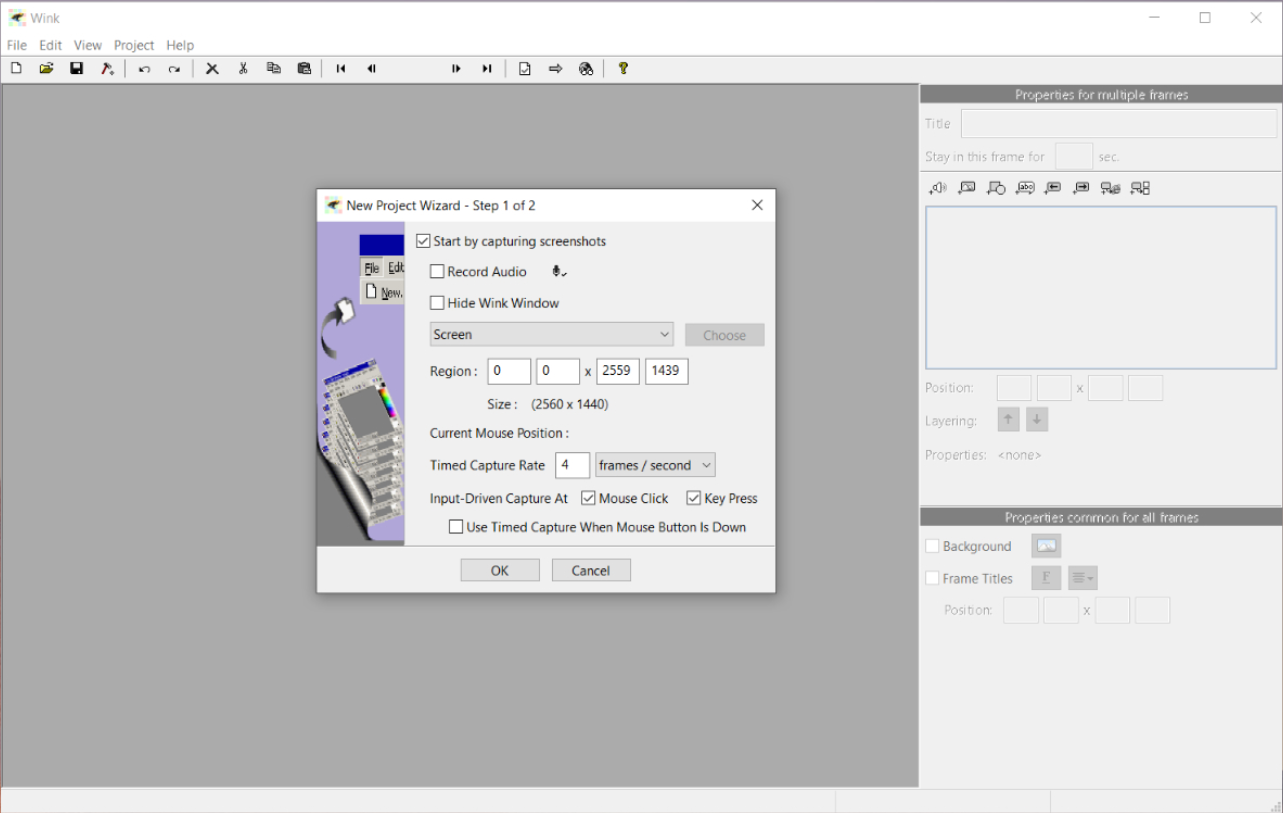Check the Background checkbox in properties
1283x813 pixels.
click(932, 546)
